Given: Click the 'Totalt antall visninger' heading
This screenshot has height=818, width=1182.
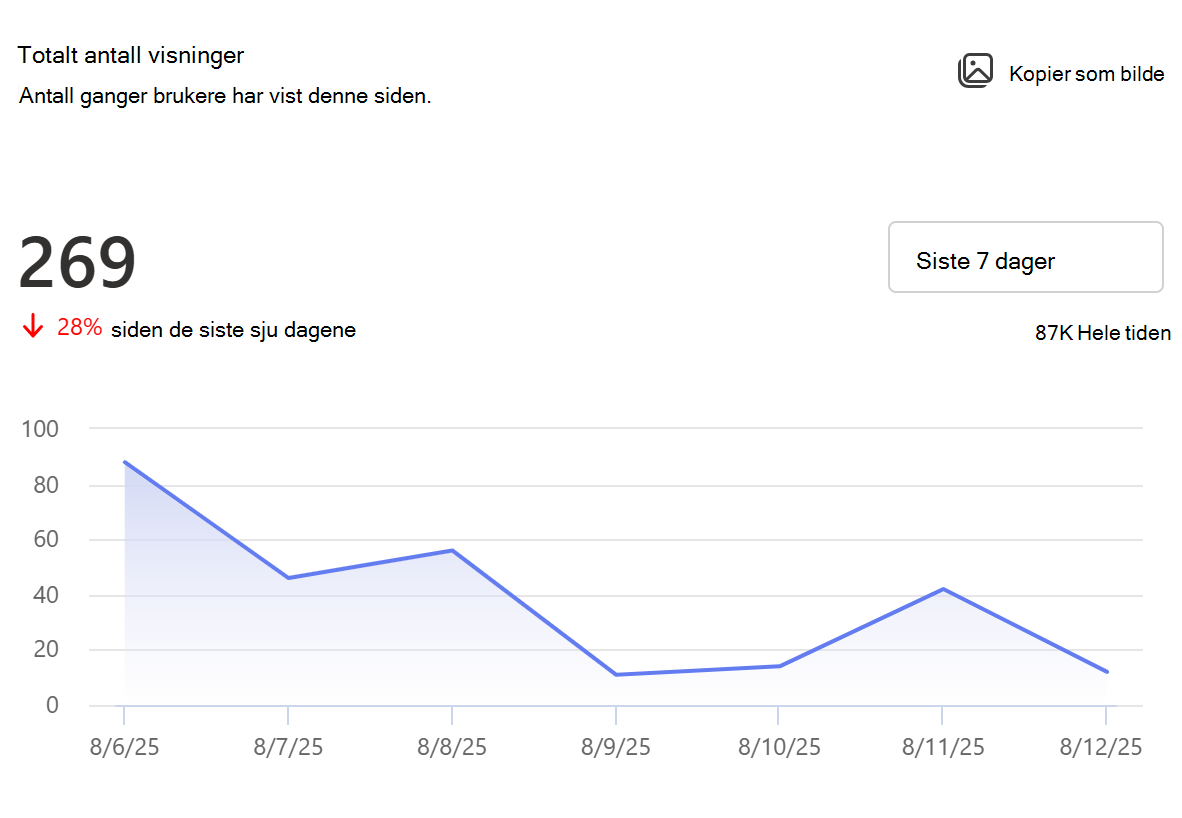Looking at the screenshot, I should (131, 55).
